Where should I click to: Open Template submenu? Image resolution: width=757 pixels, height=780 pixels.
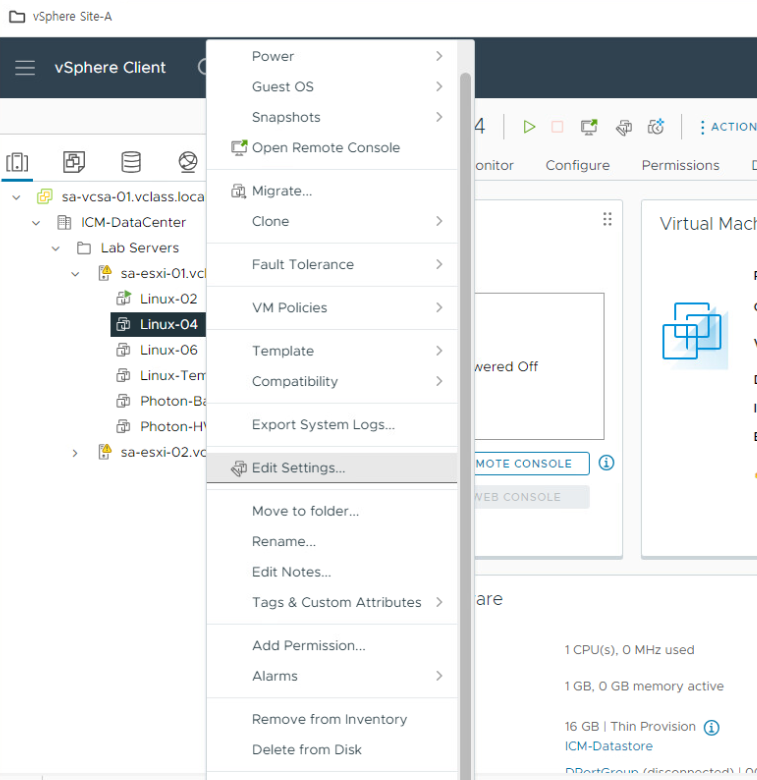coord(332,351)
